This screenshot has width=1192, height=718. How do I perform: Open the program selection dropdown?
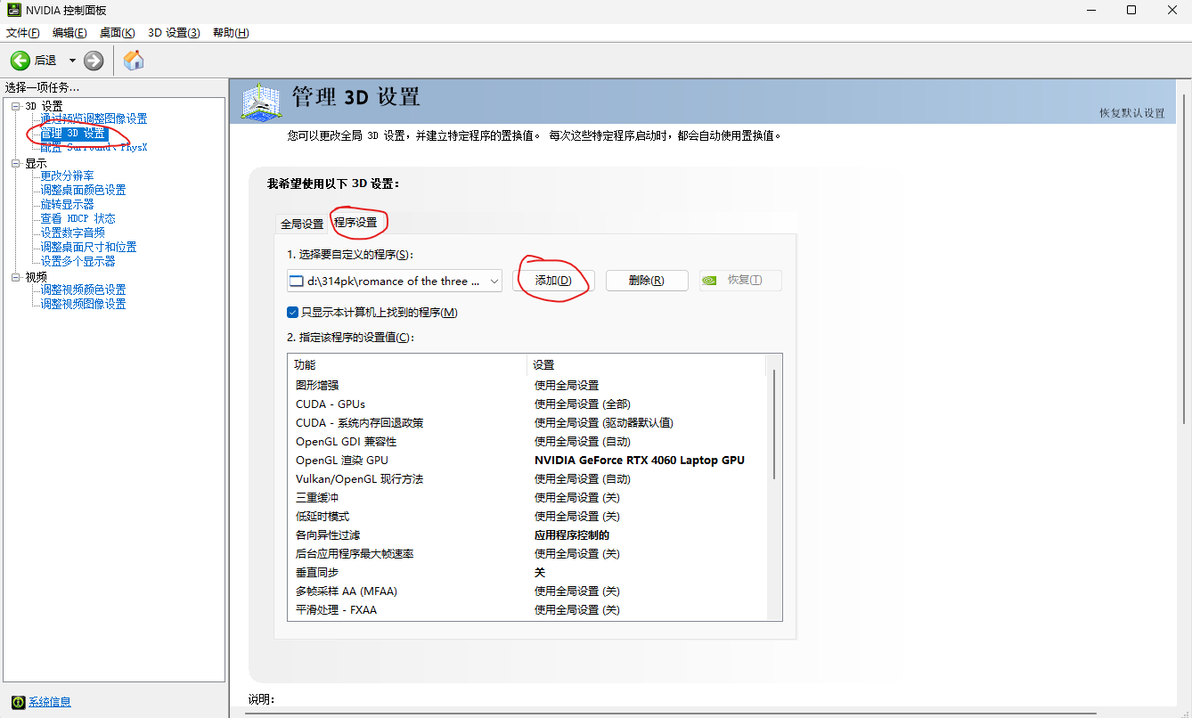tap(394, 281)
